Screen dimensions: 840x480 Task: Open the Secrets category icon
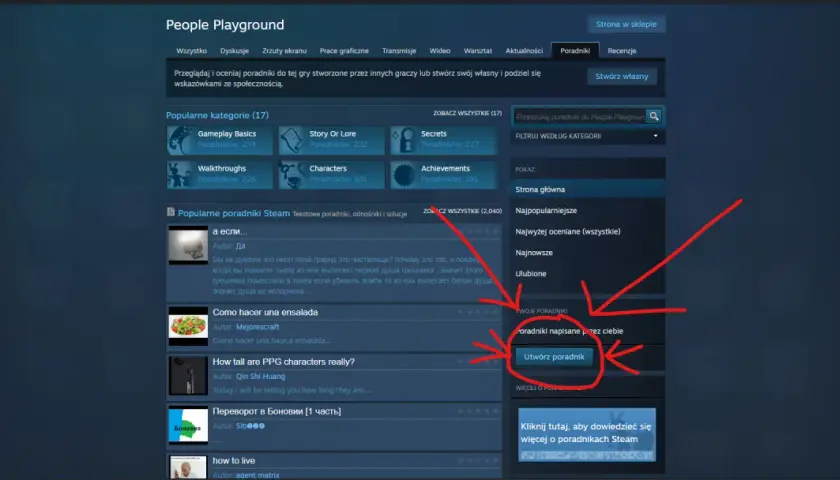404,140
